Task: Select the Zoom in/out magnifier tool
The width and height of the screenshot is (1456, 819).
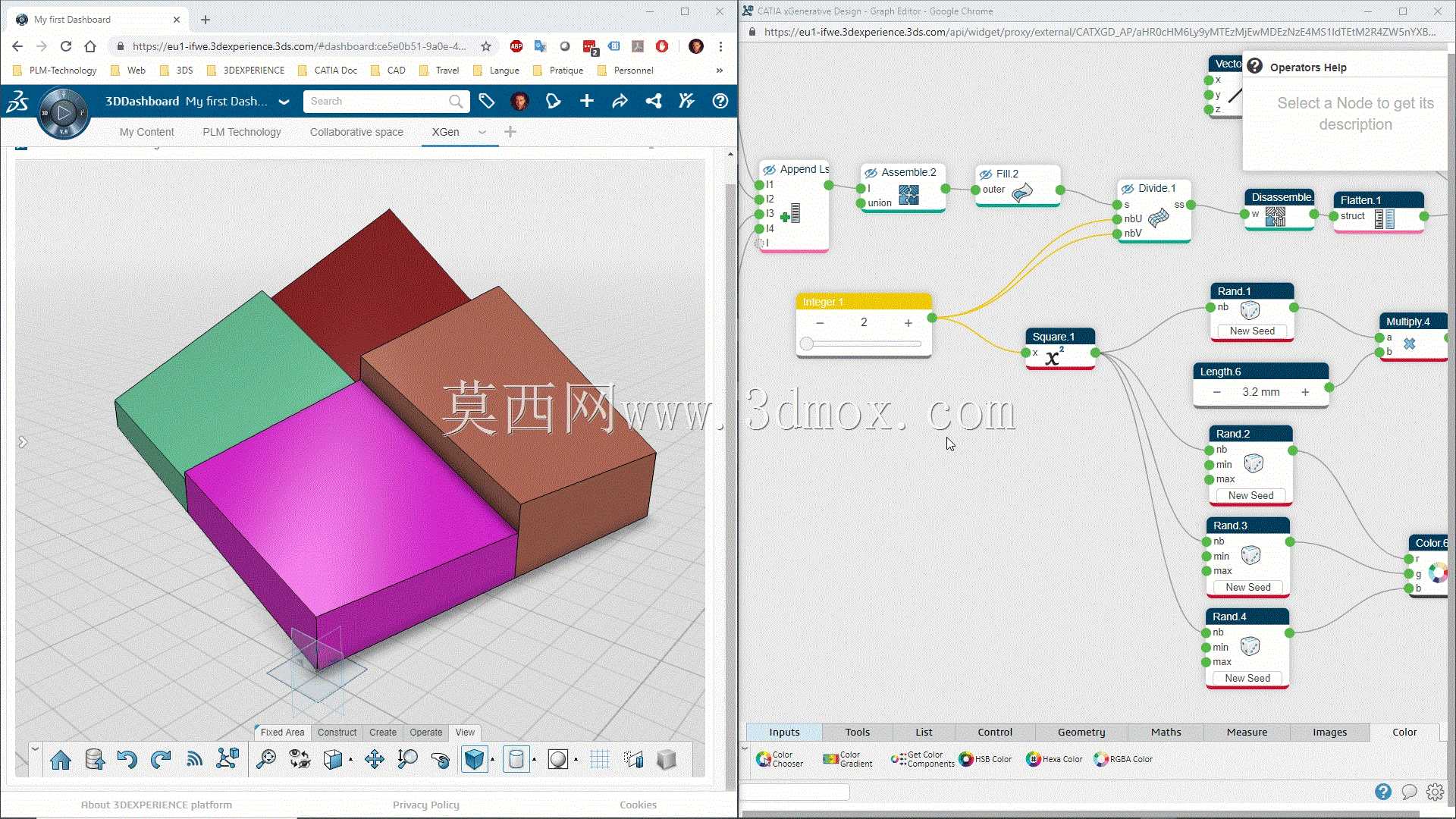Action: [x=407, y=759]
